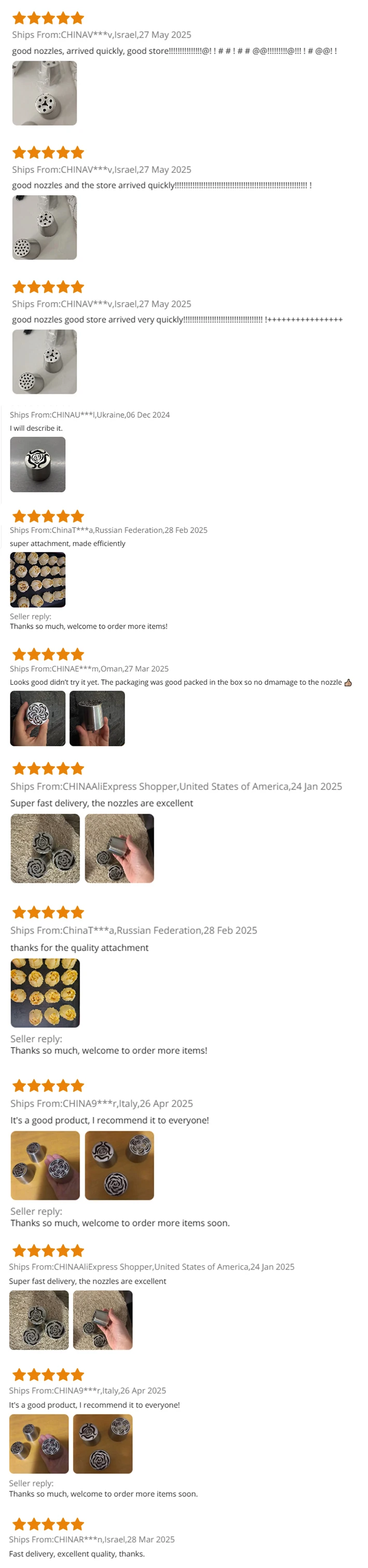Open nozzle photo in first Israel review
The image size is (368, 1568).
(x=45, y=93)
